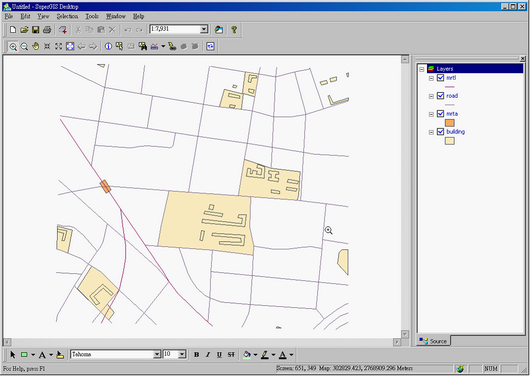This screenshot has width=530, height=376.
Task: Toggle bold text formatting
Action: pyautogui.click(x=196, y=355)
